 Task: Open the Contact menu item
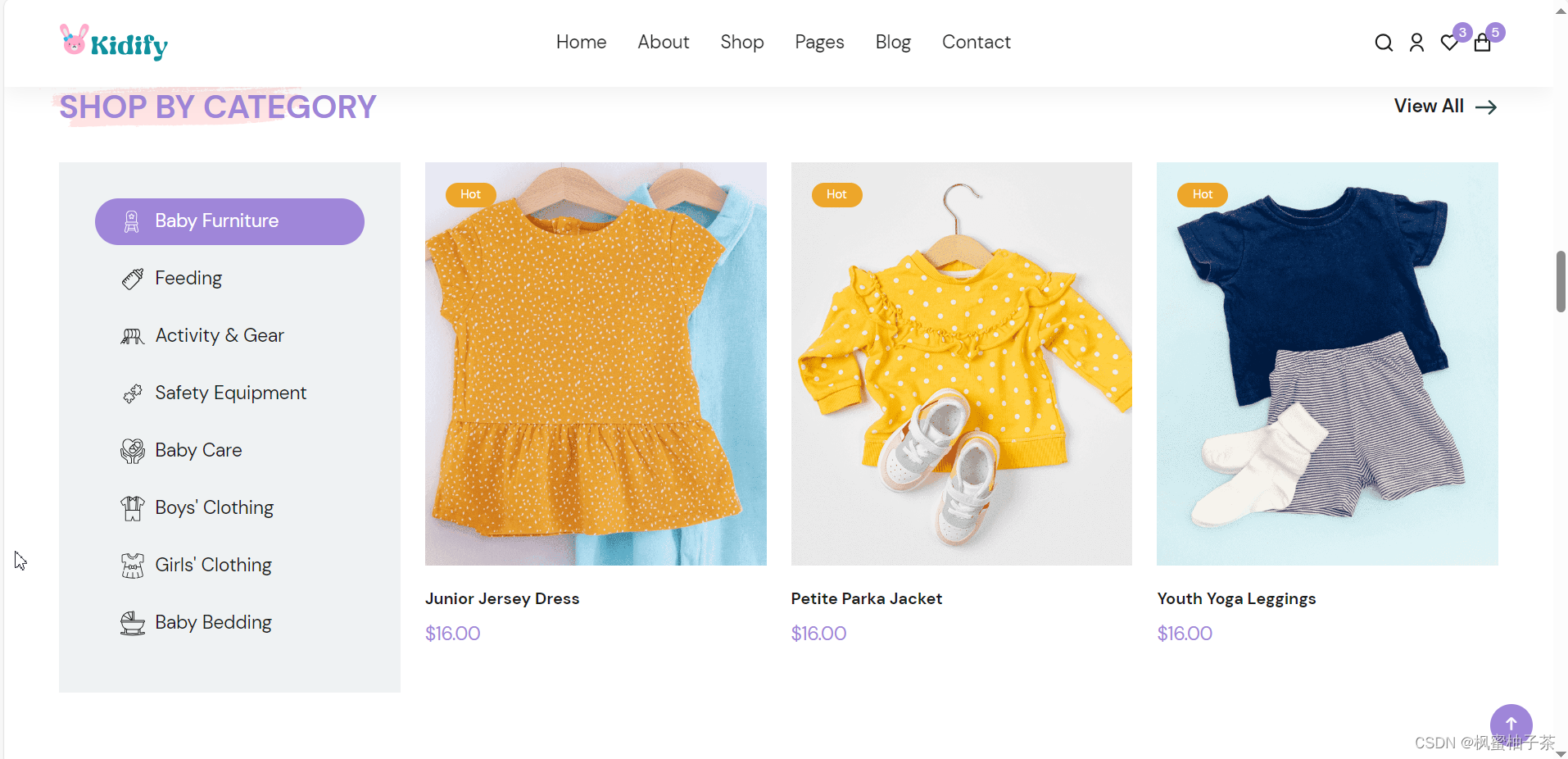click(x=976, y=42)
